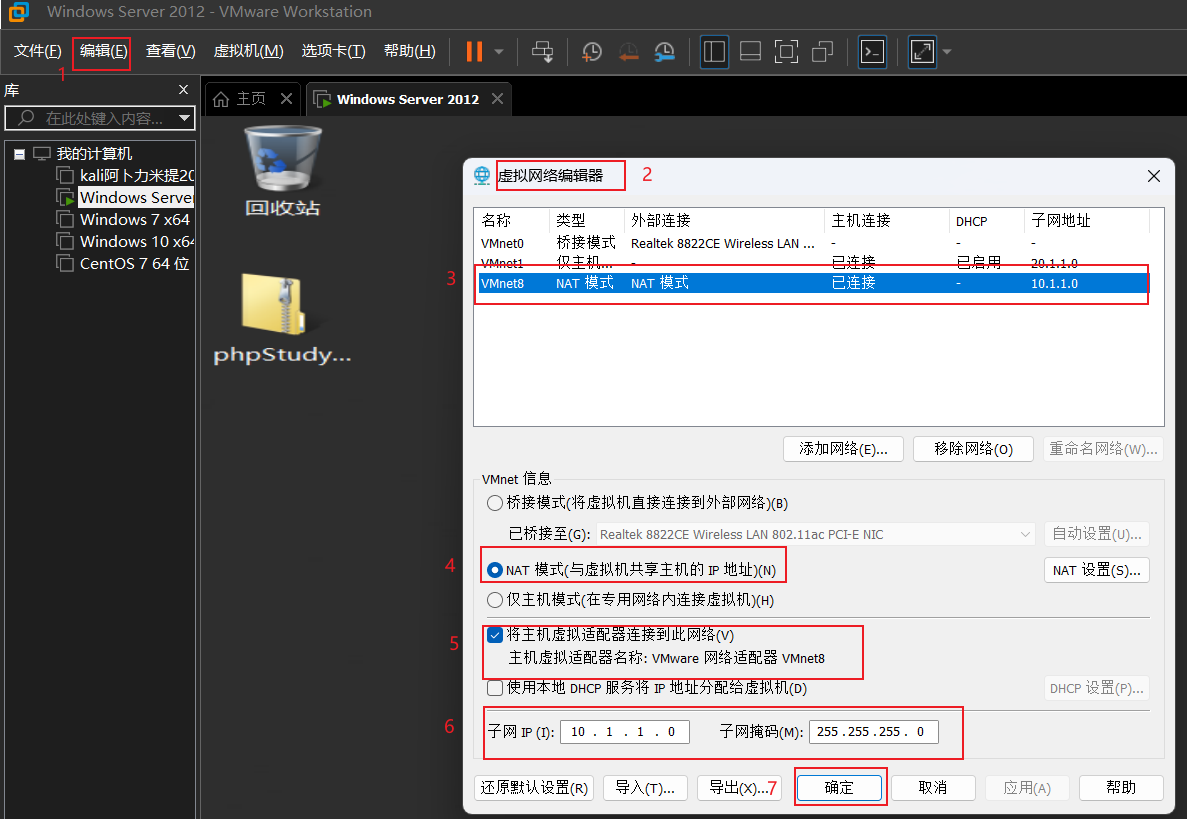This screenshot has width=1187, height=819.
Task: Open the dropdown arrow next to pause
Action: click(499, 51)
